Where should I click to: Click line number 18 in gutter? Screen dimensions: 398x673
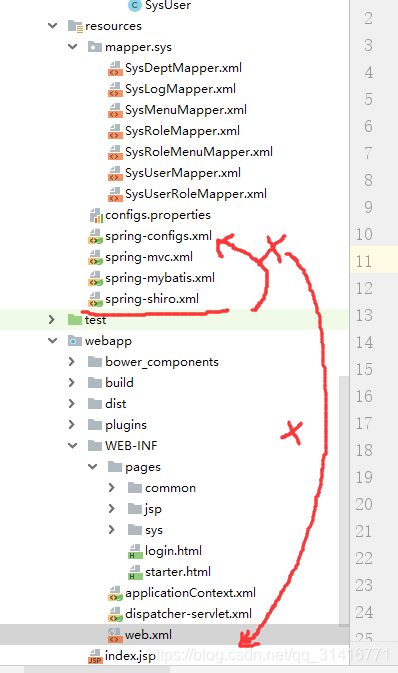pos(364,450)
